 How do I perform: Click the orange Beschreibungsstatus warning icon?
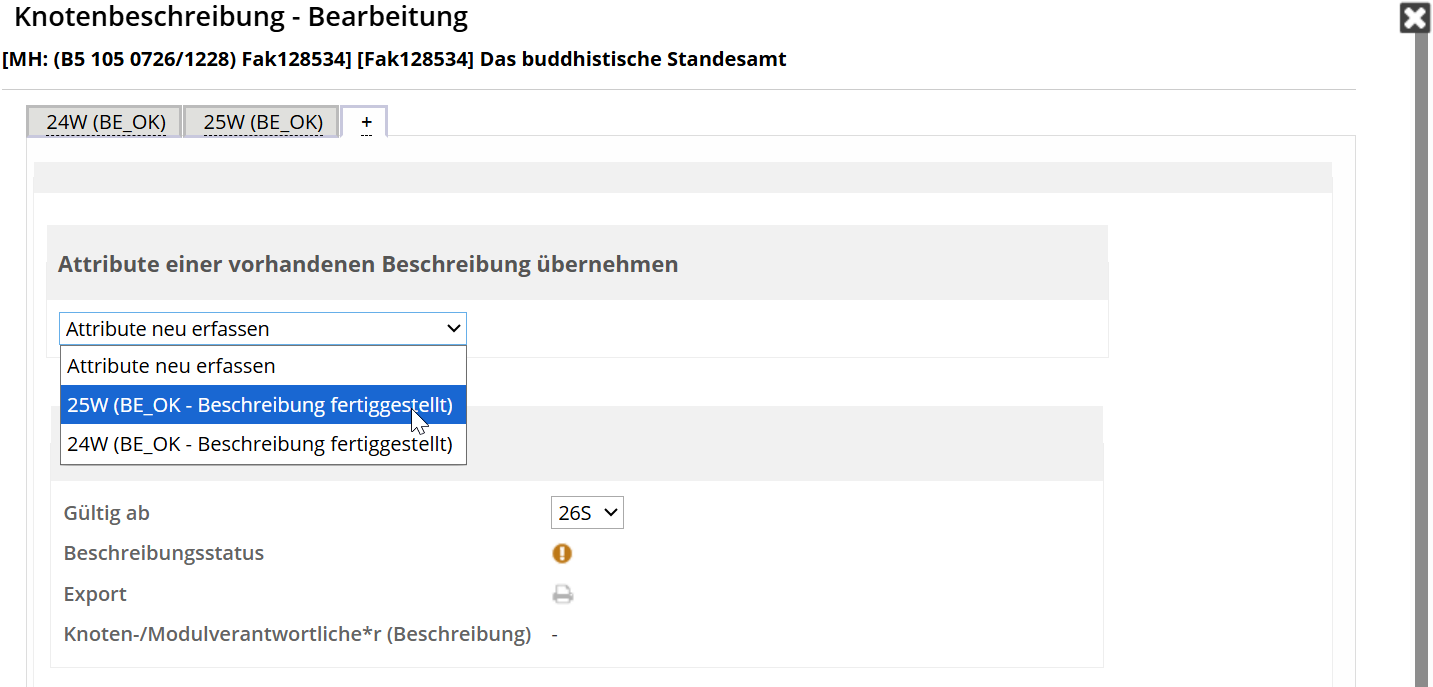point(562,553)
